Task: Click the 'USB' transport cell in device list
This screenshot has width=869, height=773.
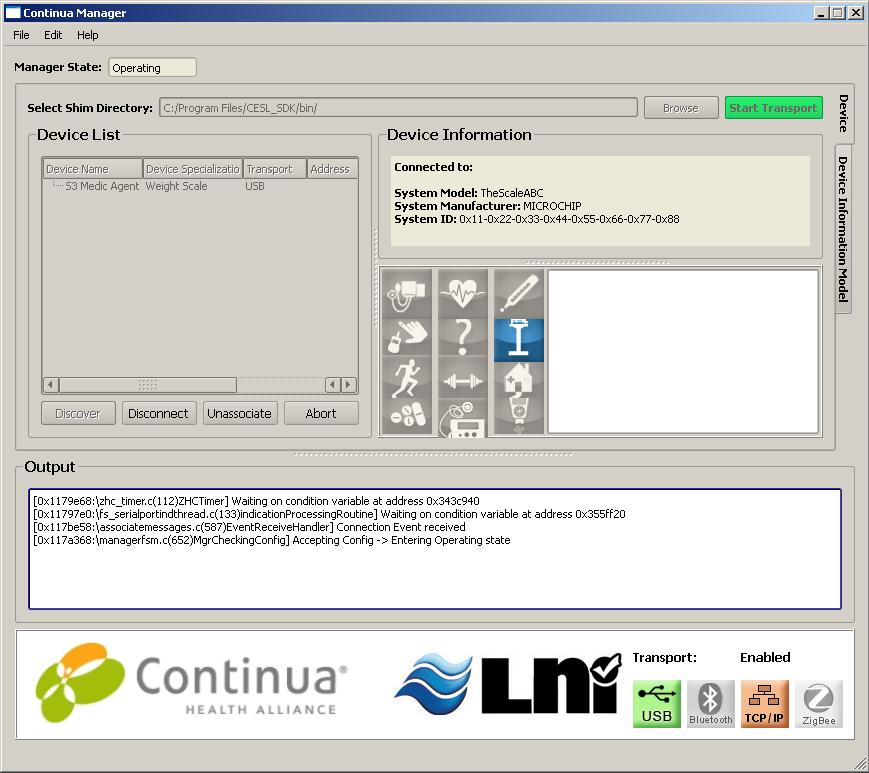Action: coord(254,186)
